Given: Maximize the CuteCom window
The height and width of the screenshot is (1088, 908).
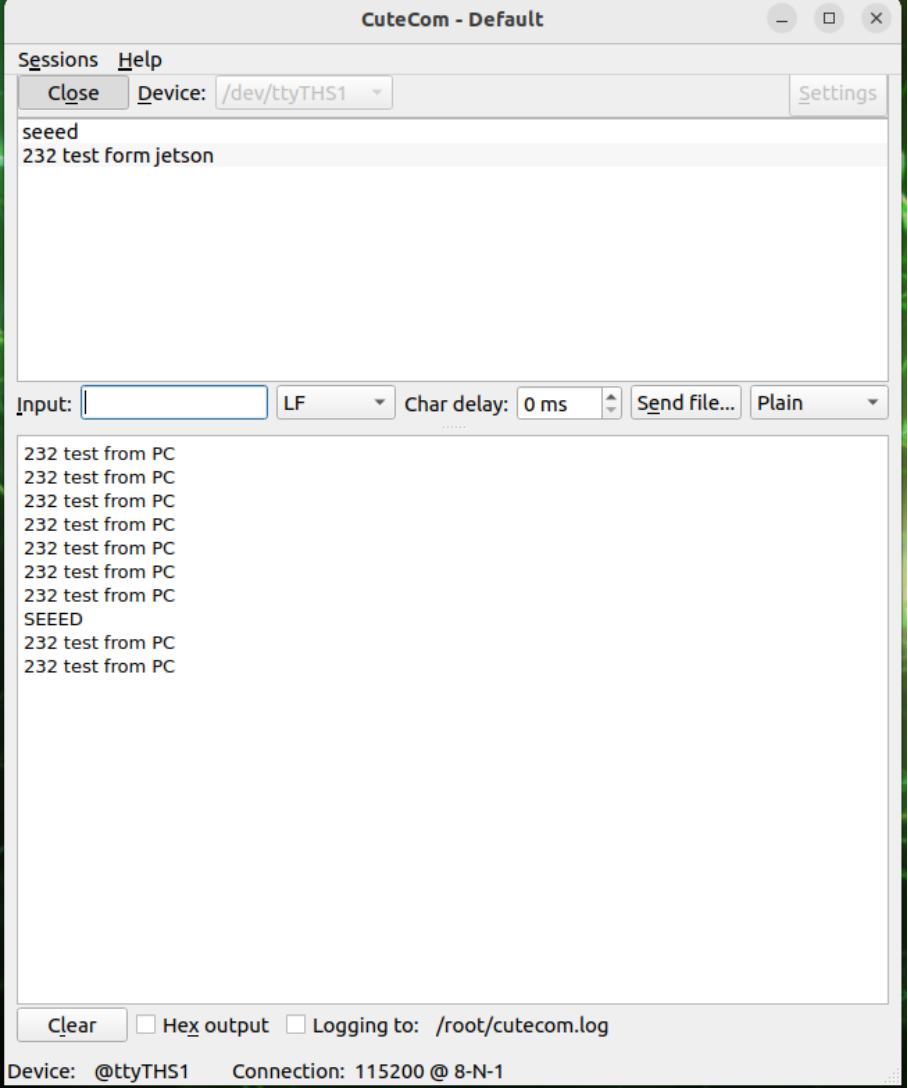Looking at the screenshot, I should coord(828,19).
